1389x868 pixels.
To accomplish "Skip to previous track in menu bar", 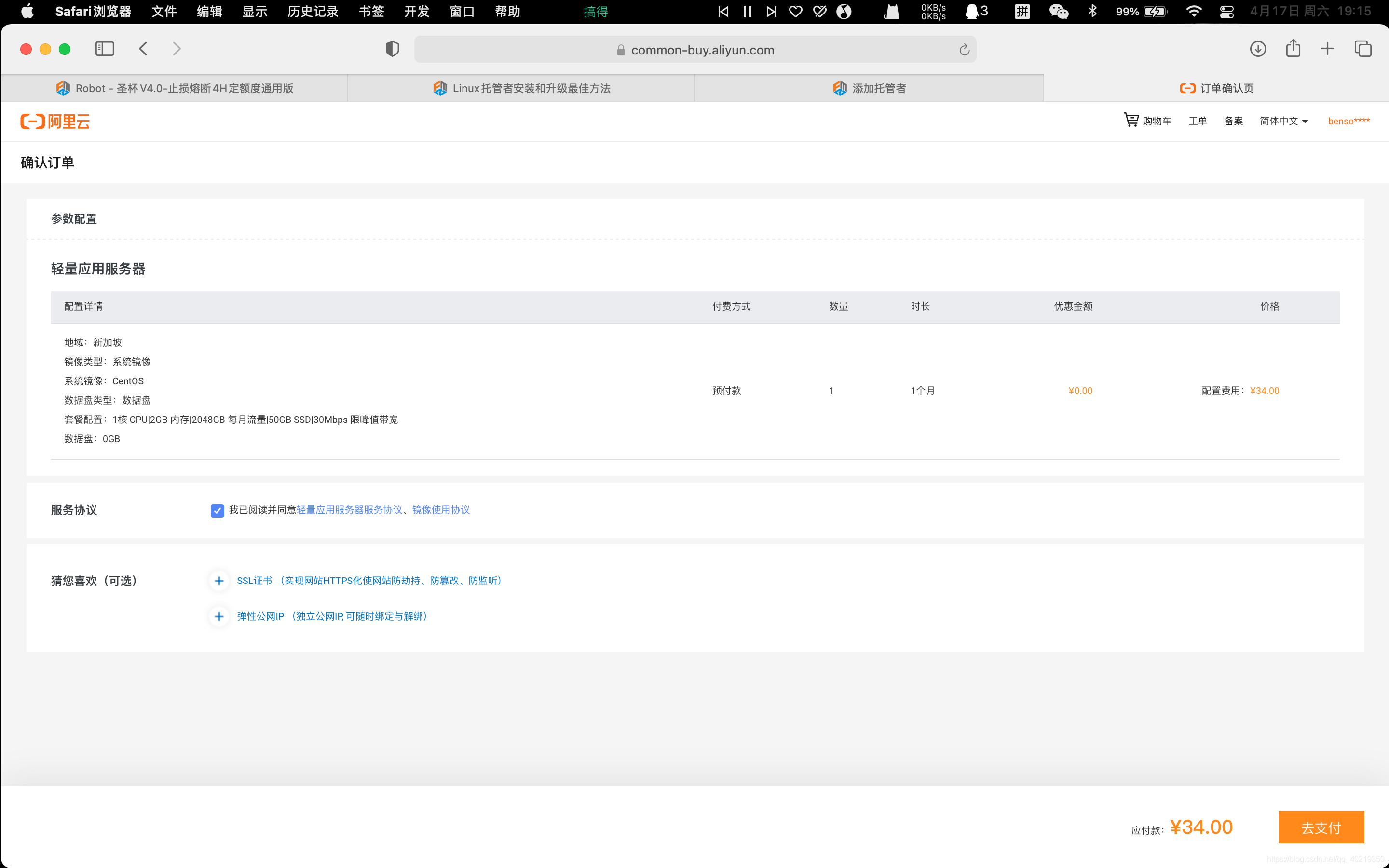I will (x=723, y=11).
